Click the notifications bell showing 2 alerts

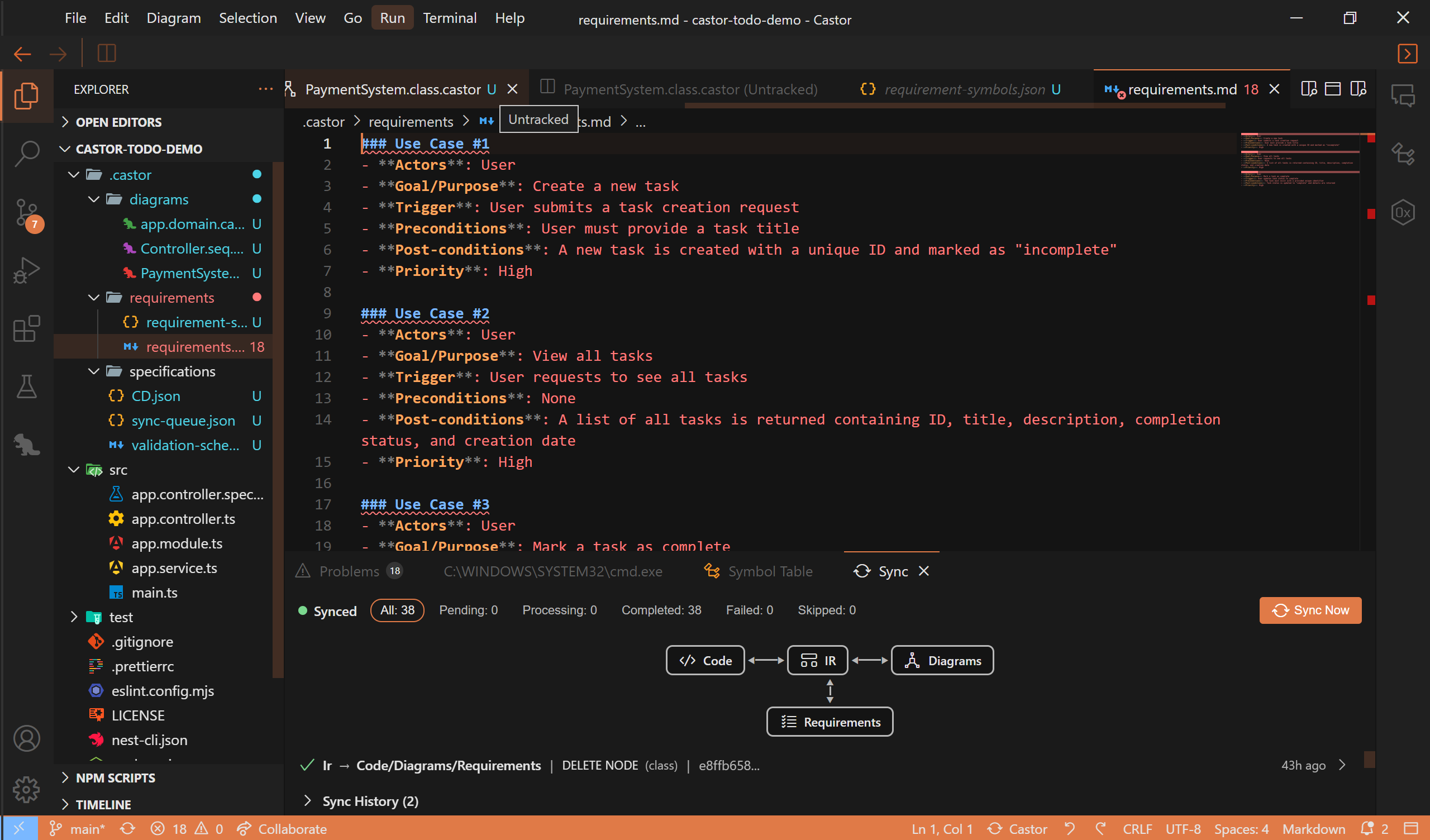pos(1367,829)
